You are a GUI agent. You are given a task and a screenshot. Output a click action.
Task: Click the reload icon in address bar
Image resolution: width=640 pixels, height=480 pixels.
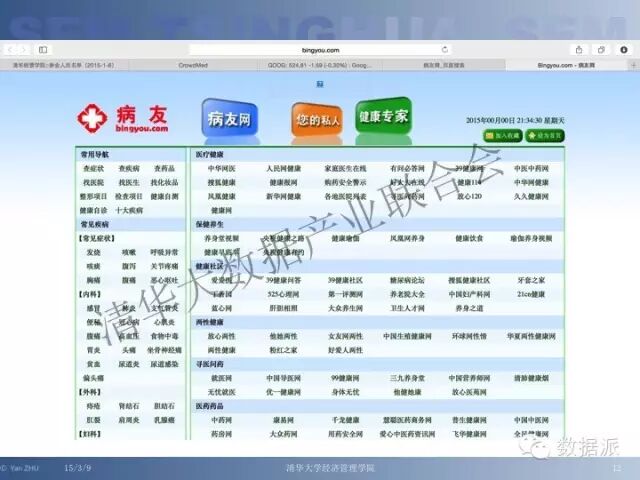click(x=444, y=50)
